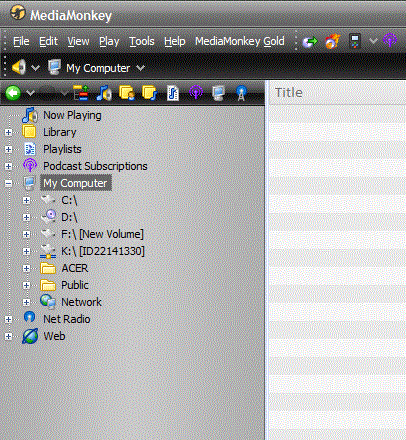406x440 pixels.
Task: Expand the Web node
Action: pos(8,336)
